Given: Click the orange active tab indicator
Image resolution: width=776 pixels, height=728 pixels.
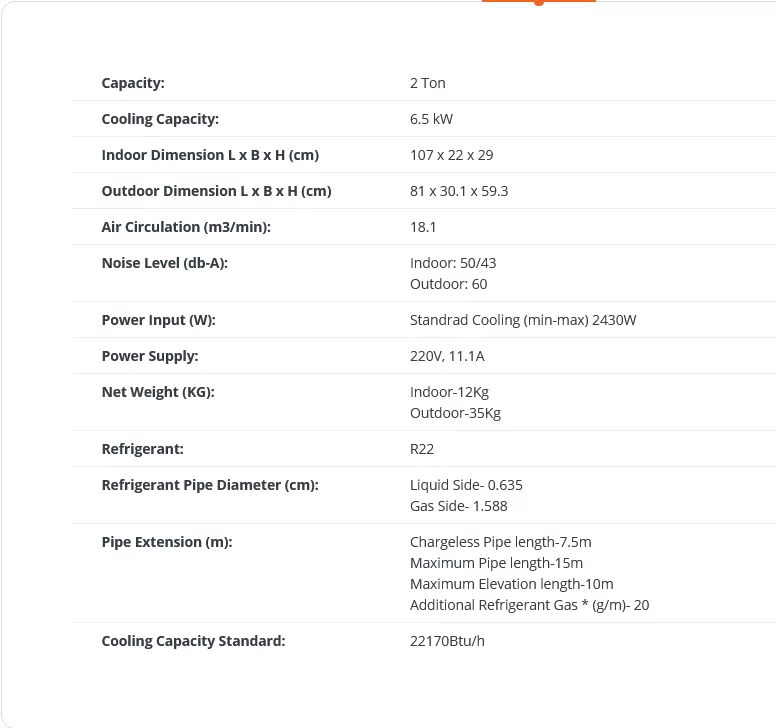Looking at the screenshot, I should pyautogui.click(x=538, y=2).
